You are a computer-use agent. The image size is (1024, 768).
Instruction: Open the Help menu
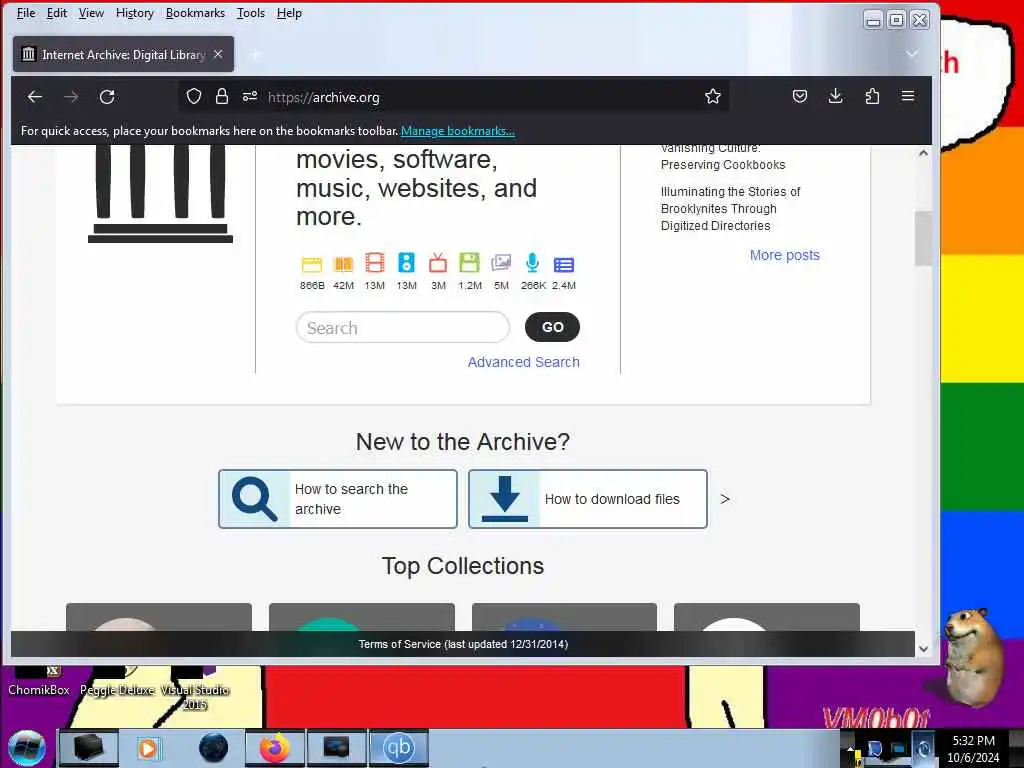point(289,13)
